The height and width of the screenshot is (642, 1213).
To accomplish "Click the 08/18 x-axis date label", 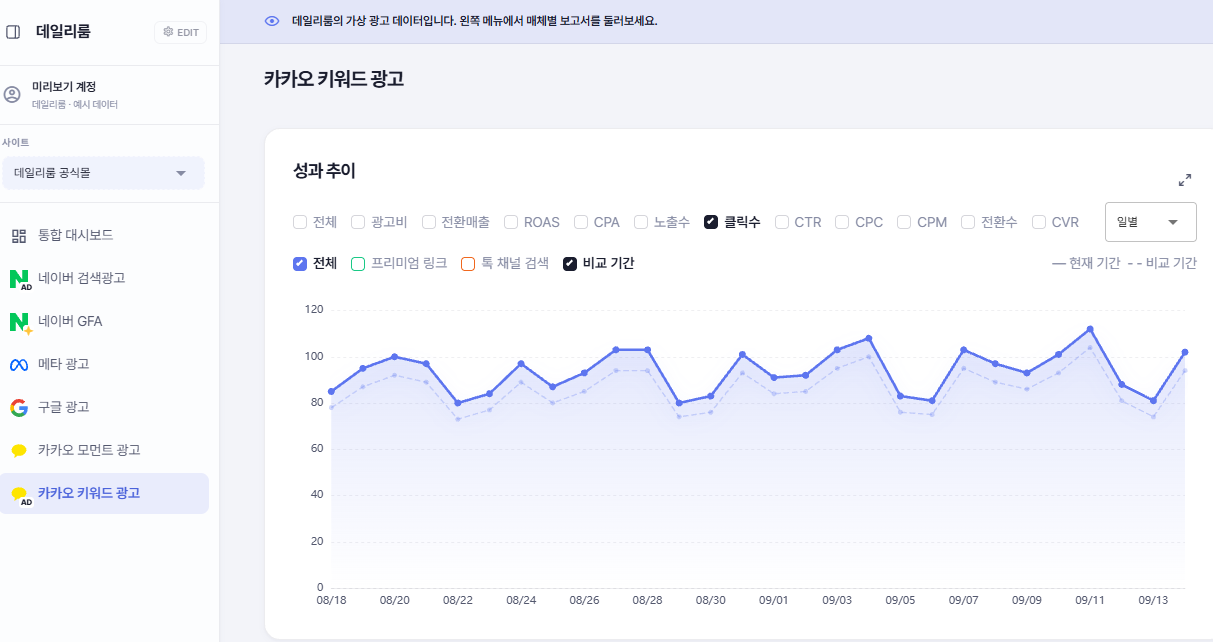I will [x=331, y=601].
